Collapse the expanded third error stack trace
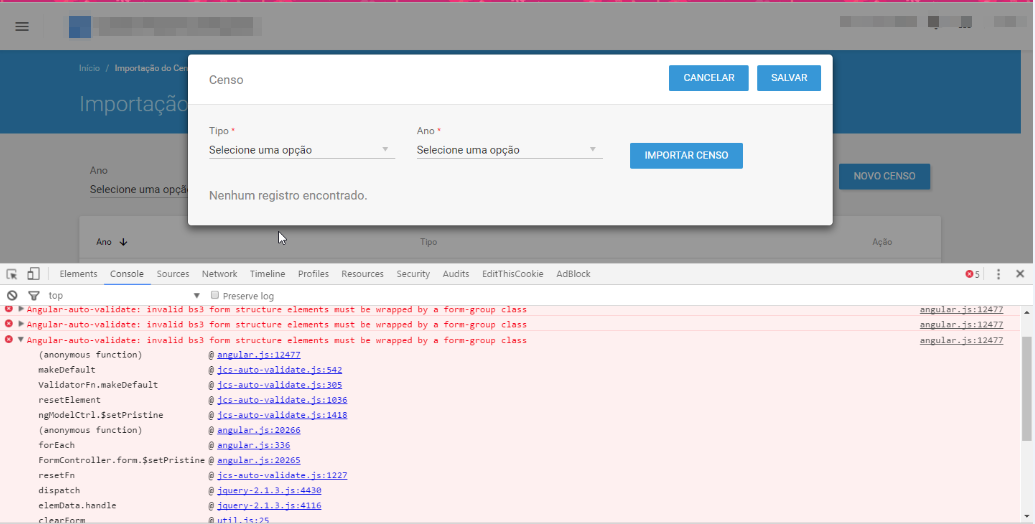1035x524 pixels. click(x=21, y=340)
